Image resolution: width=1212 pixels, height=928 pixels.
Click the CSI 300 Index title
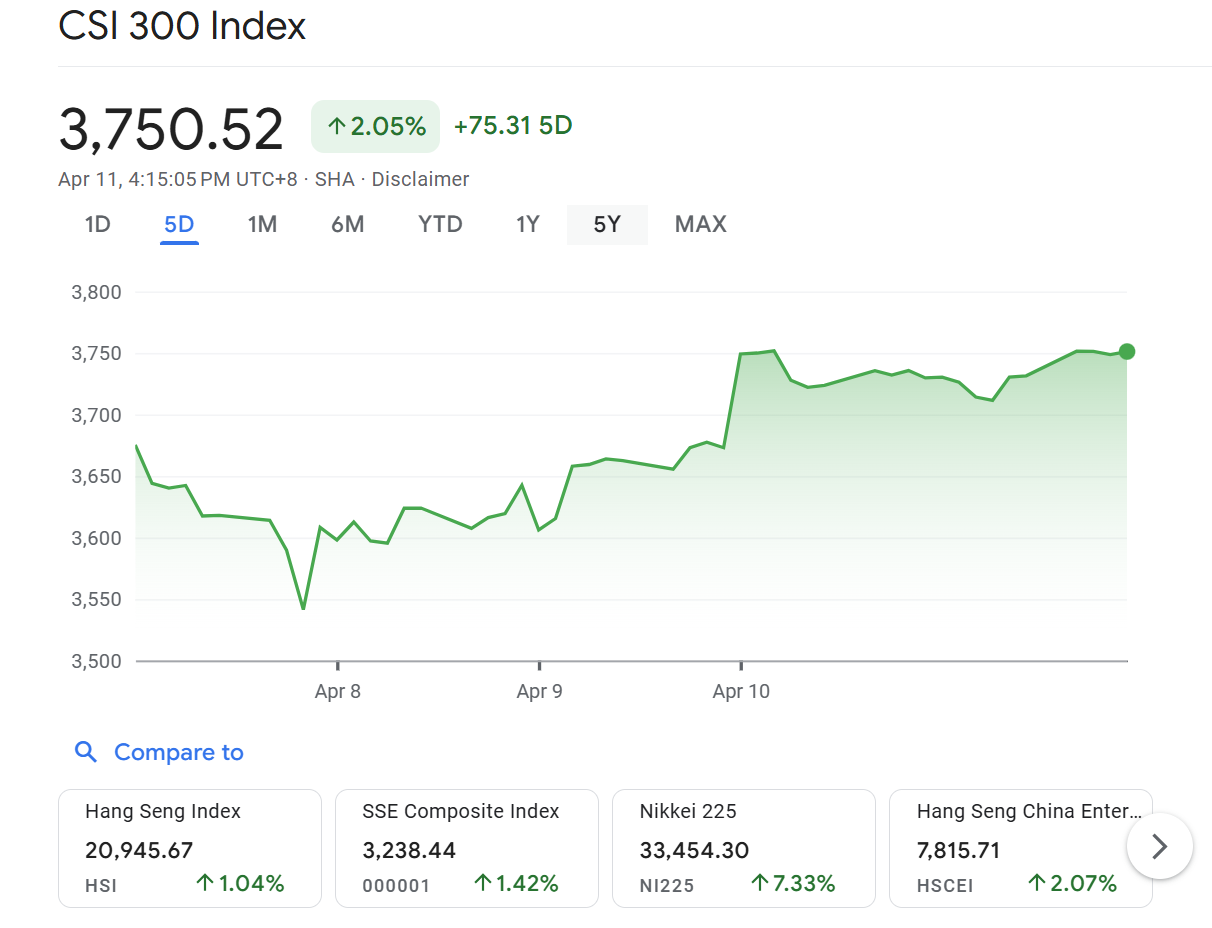[x=182, y=26]
